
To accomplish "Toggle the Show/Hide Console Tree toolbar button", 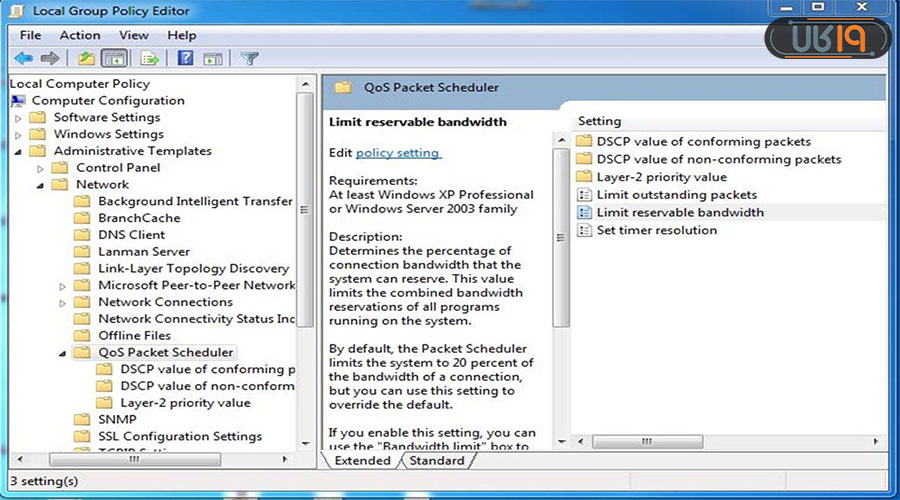I will point(114,58).
